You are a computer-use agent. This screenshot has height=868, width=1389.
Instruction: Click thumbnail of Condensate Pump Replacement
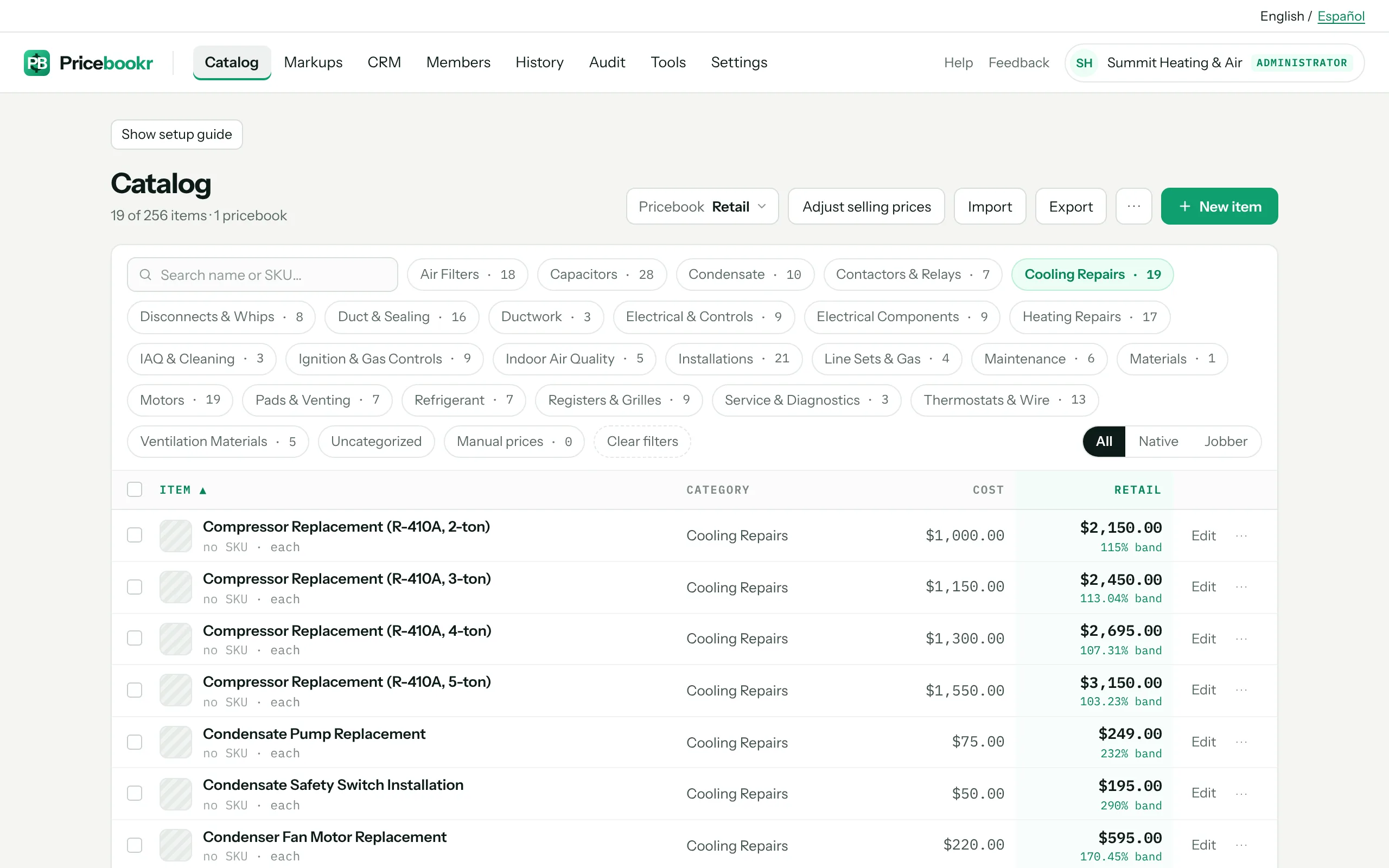point(176,742)
